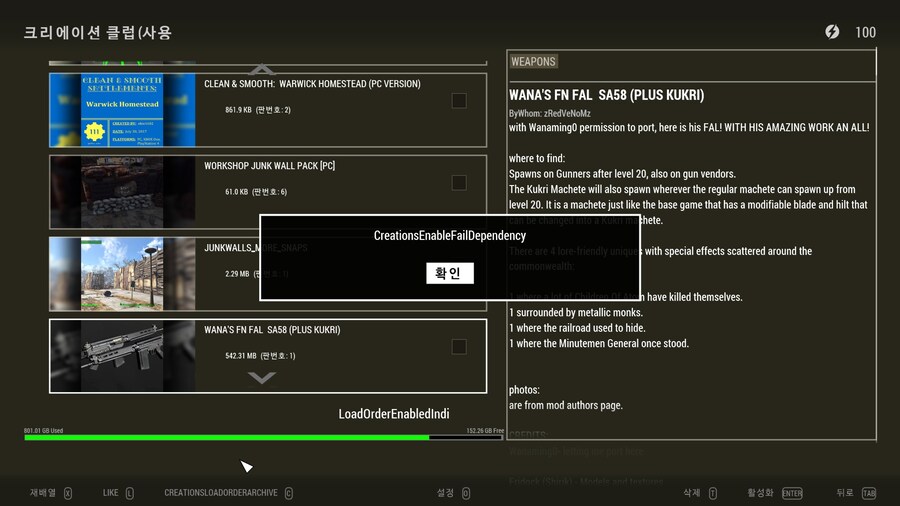Screen dimensions: 900x506
Task: Activate the mod with 활성화 button
Action: click(774, 493)
